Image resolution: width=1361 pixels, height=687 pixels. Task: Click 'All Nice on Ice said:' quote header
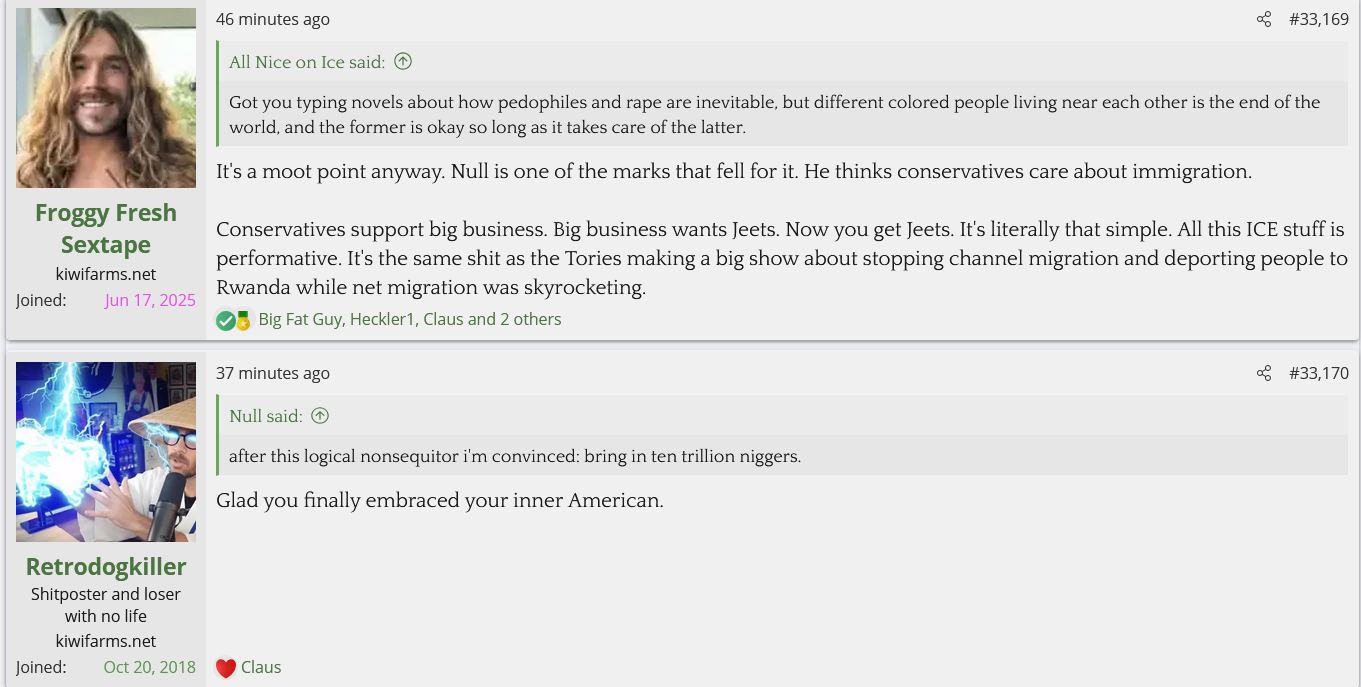306,62
